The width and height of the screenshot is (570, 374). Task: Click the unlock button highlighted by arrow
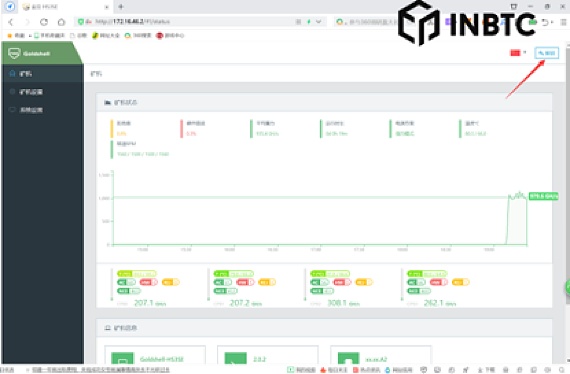point(546,53)
